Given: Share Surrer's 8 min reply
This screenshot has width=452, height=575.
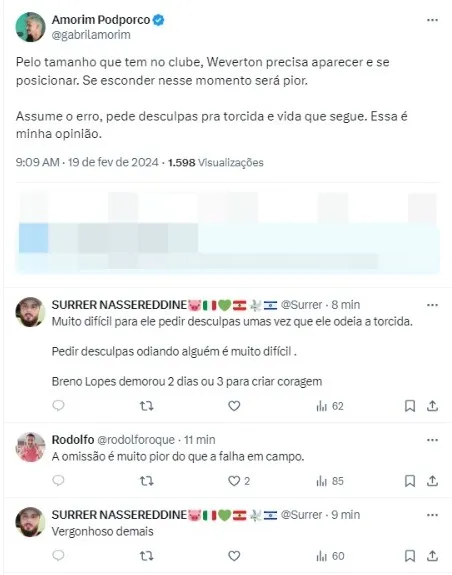Looking at the screenshot, I should click(432, 406).
